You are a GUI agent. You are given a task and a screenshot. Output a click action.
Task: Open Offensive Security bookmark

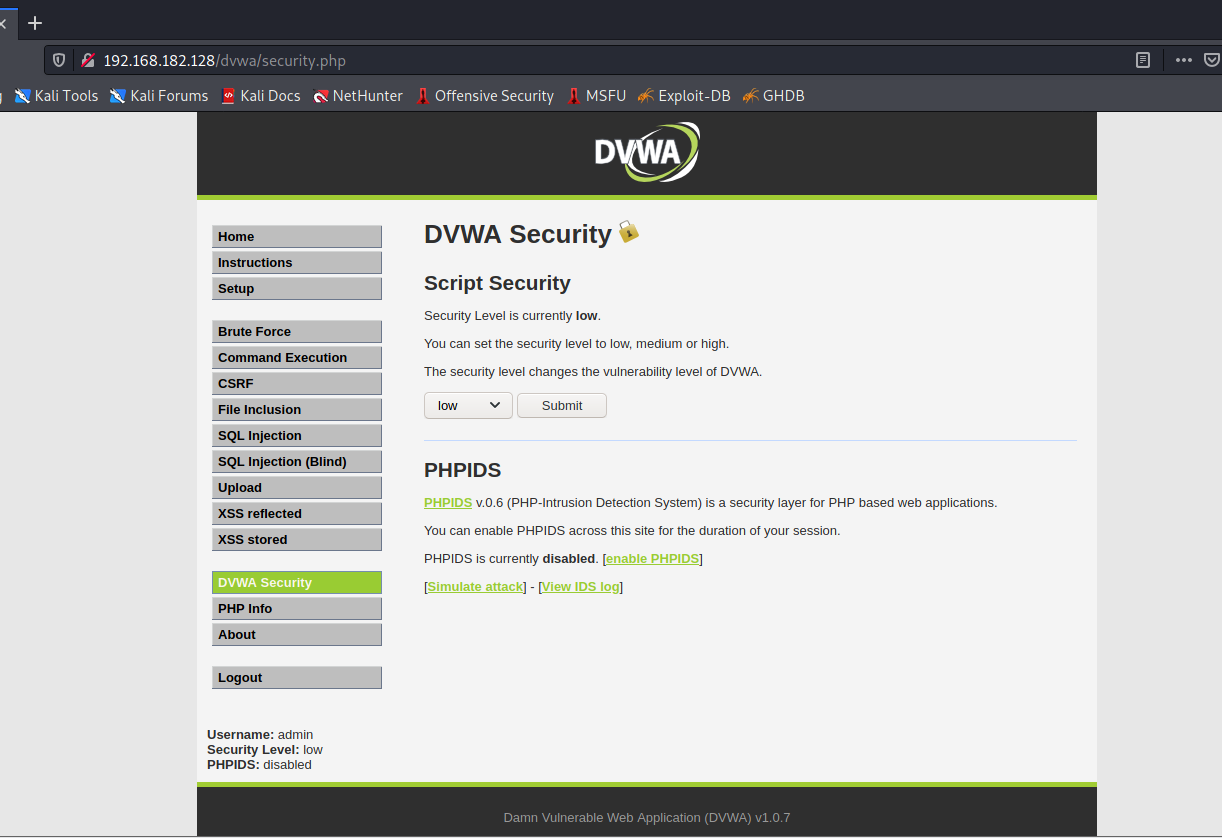pos(485,96)
